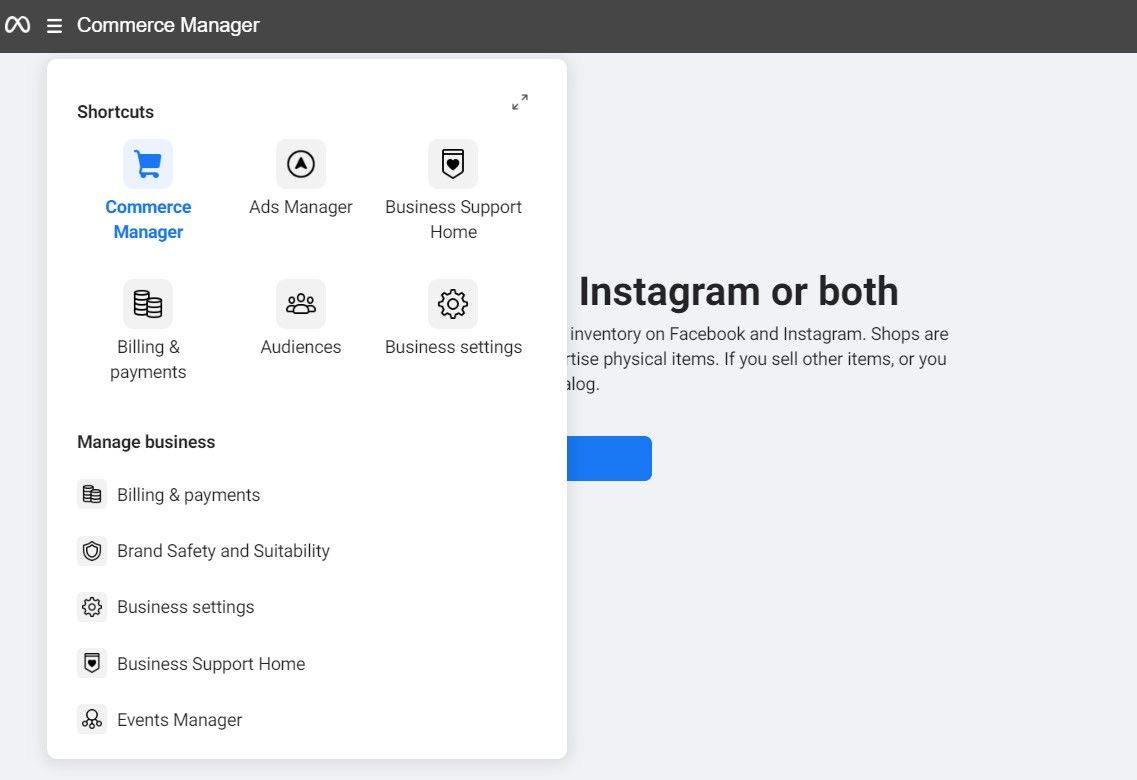Viewport: 1137px width, 780px height.
Task: Click the Business settings gear icon
Action: (x=453, y=303)
